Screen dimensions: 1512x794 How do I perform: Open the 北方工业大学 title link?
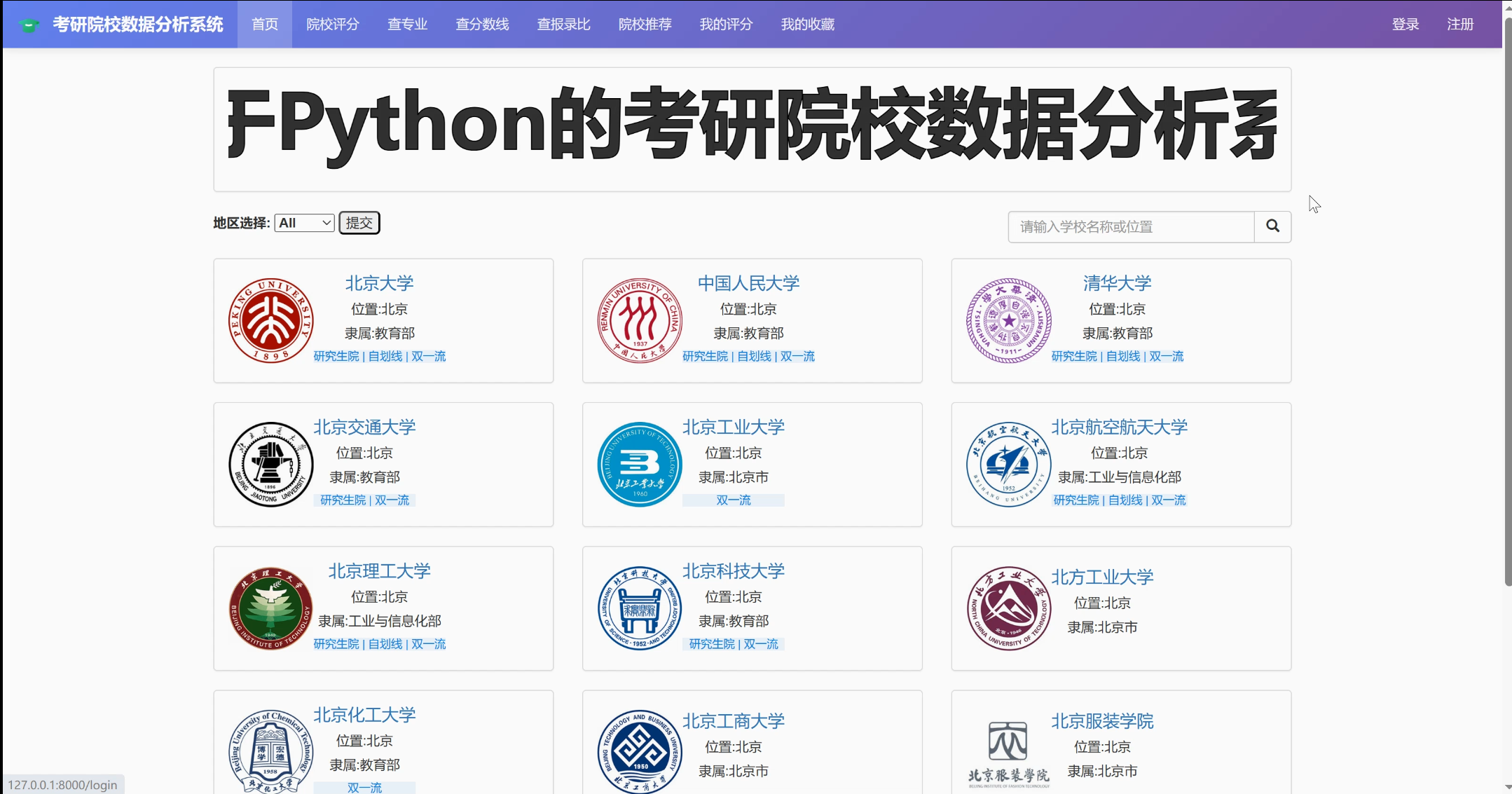(1102, 577)
